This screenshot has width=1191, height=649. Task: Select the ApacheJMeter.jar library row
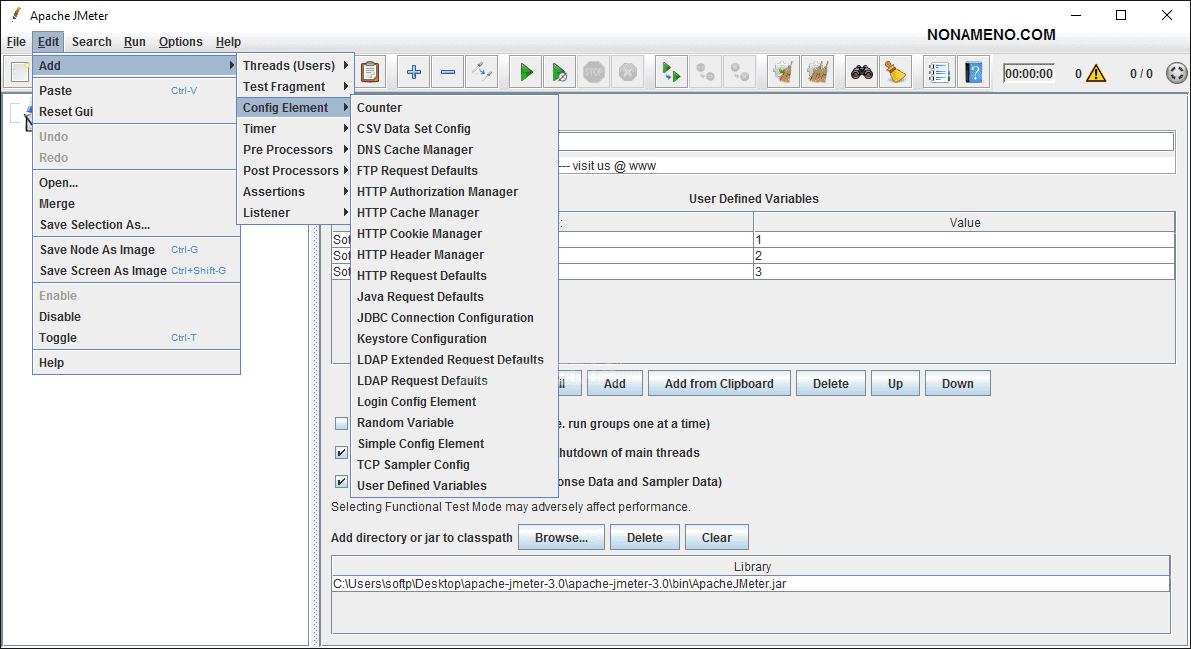pos(750,584)
